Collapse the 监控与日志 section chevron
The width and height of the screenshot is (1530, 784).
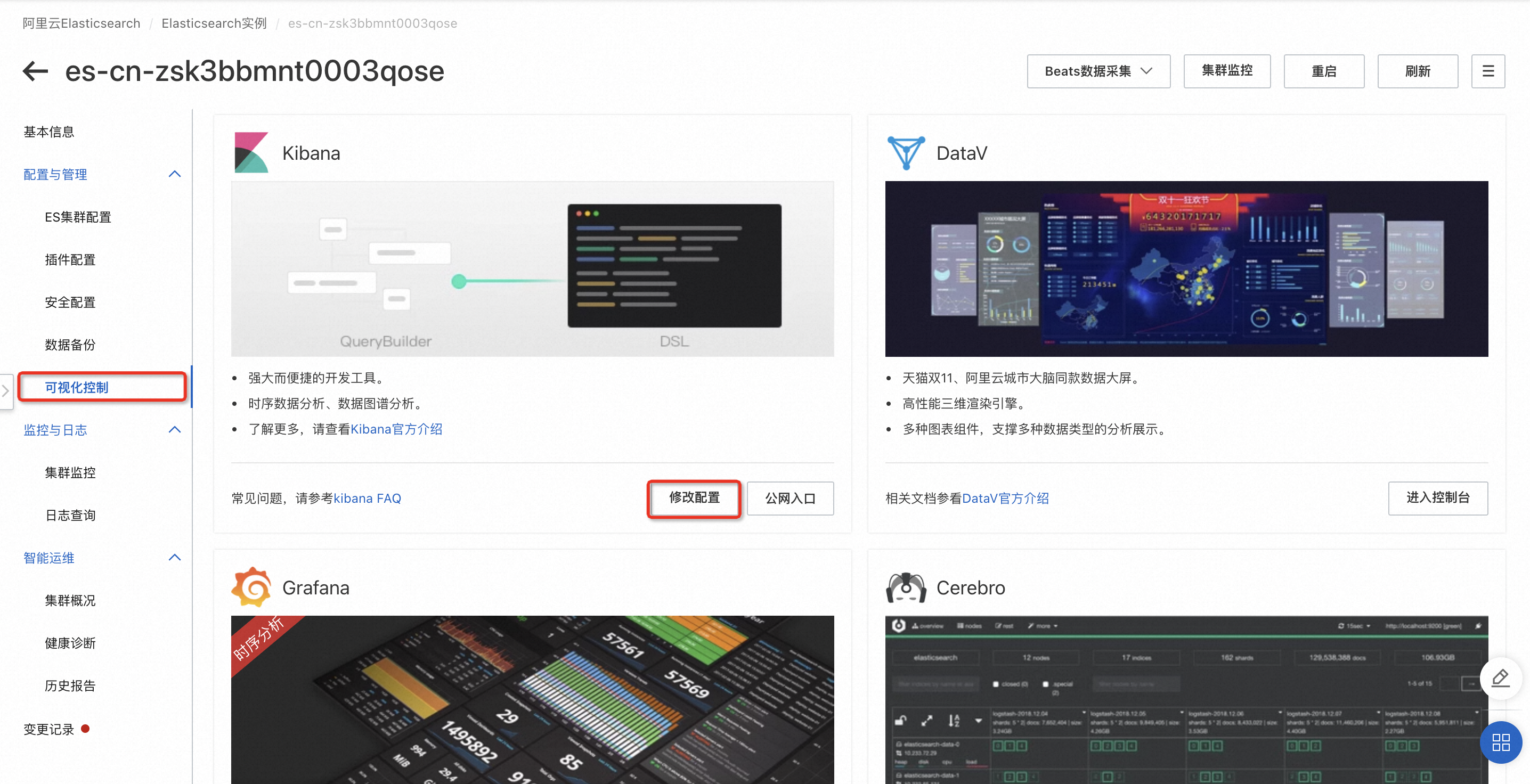[175, 429]
